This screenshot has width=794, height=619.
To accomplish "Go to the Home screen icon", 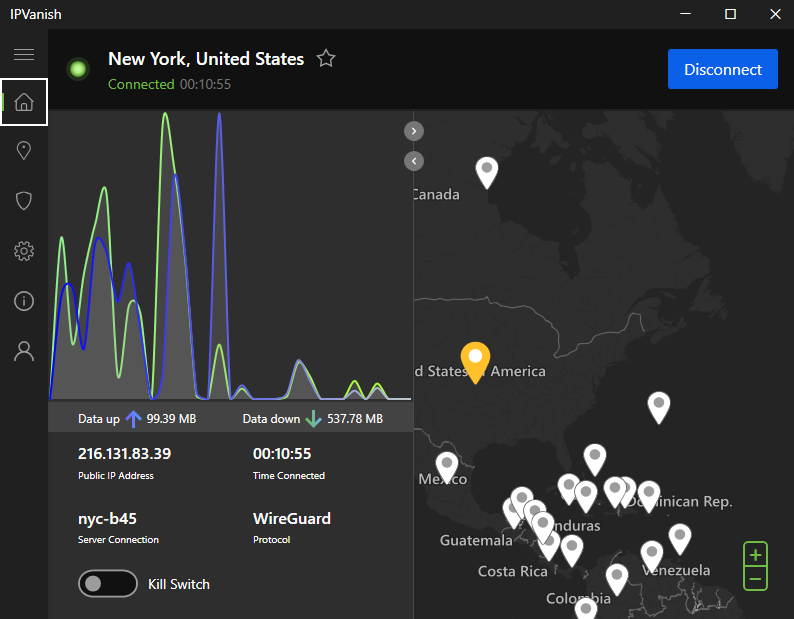I will [24, 102].
